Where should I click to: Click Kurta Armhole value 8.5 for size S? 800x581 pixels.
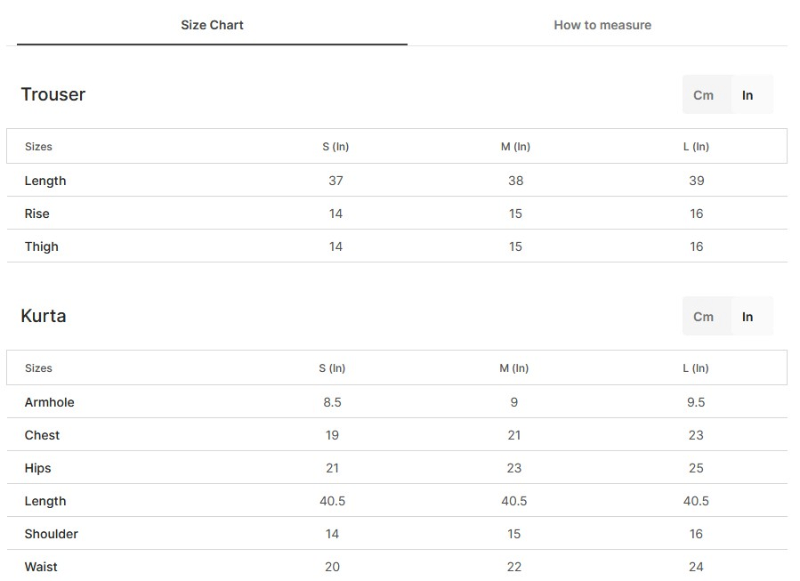[x=332, y=403]
